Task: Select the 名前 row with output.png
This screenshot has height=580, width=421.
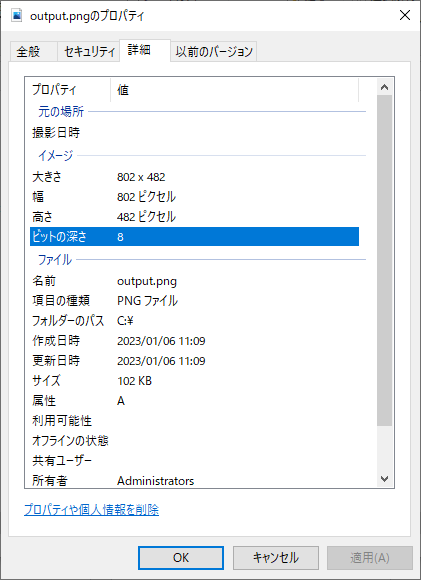Action: point(194,281)
